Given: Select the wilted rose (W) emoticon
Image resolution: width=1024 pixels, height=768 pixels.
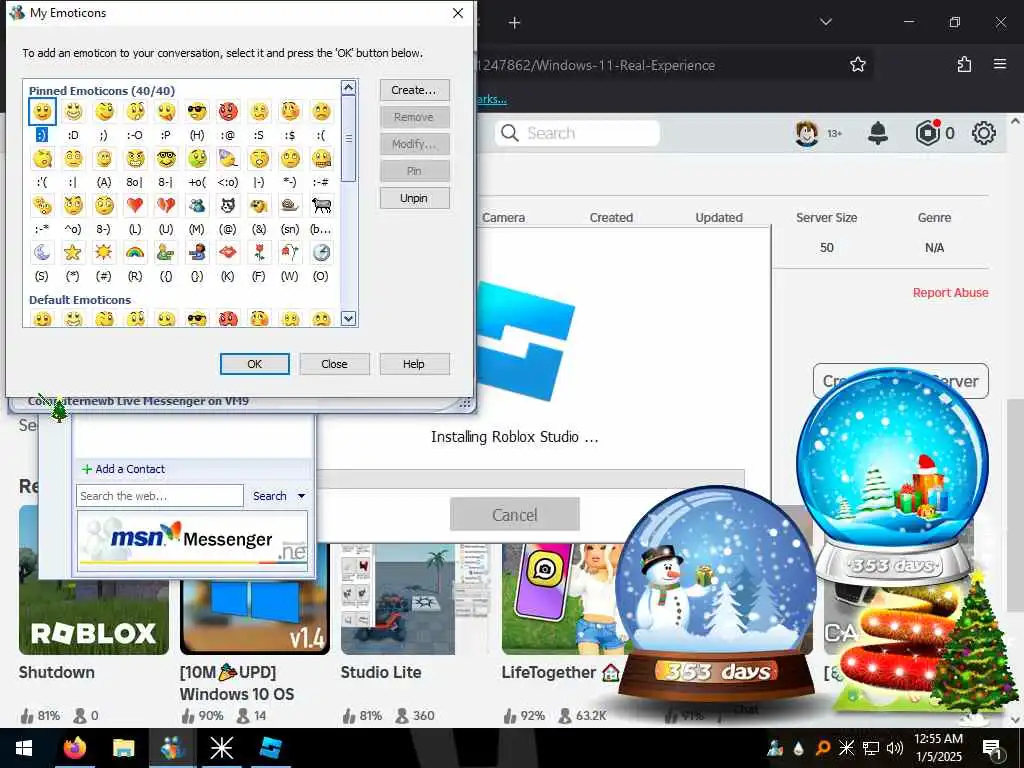Looking at the screenshot, I should [x=290, y=252].
